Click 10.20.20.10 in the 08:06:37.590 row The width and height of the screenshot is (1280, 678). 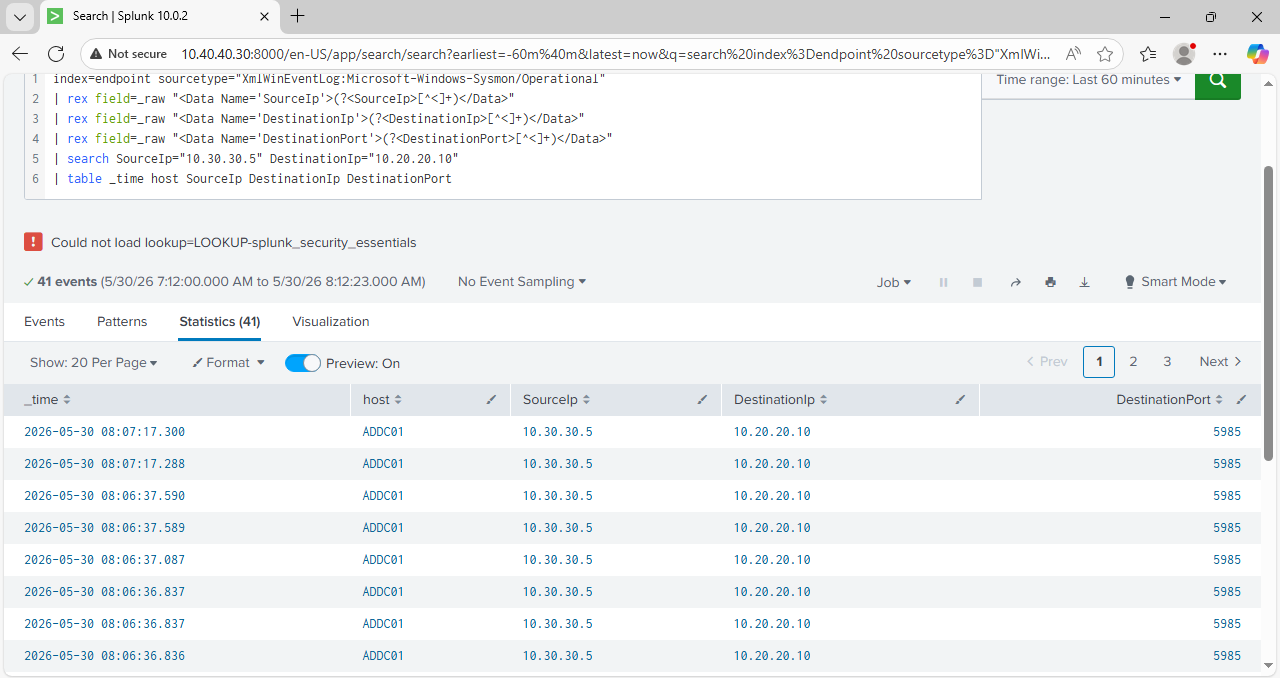(x=772, y=496)
